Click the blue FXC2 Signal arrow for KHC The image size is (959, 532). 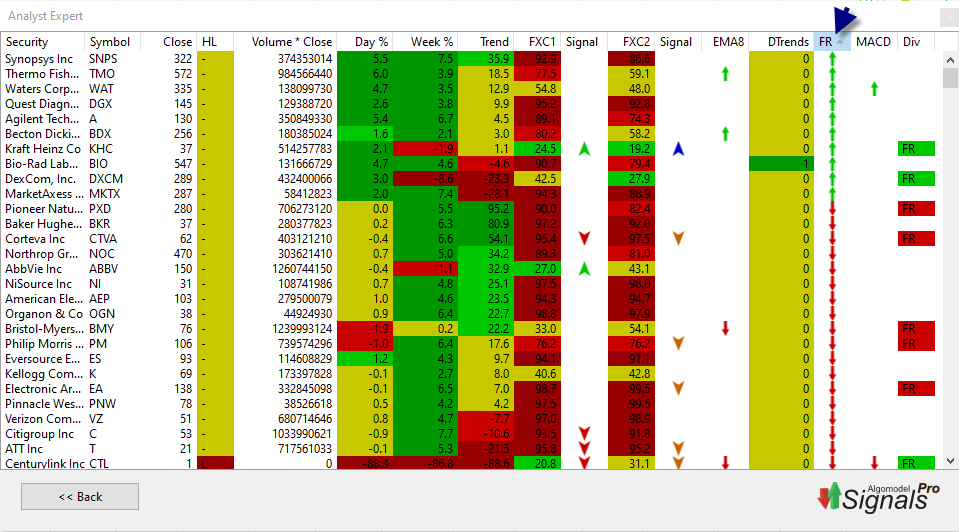(678, 149)
